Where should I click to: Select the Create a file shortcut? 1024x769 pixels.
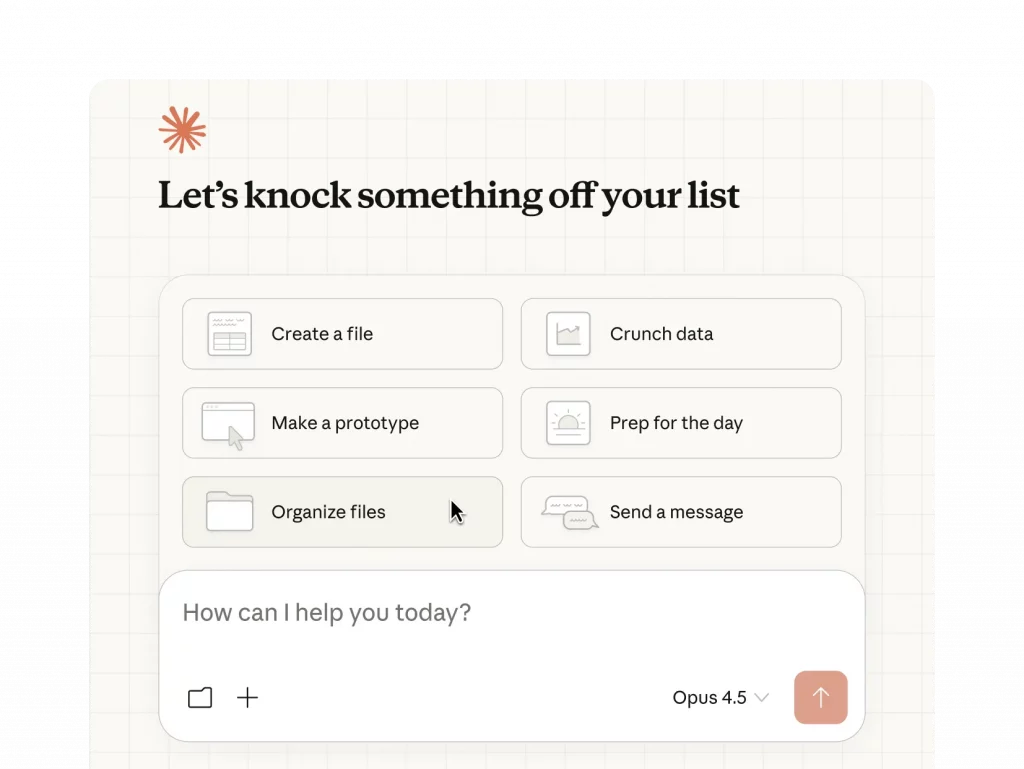click(342, 334)
